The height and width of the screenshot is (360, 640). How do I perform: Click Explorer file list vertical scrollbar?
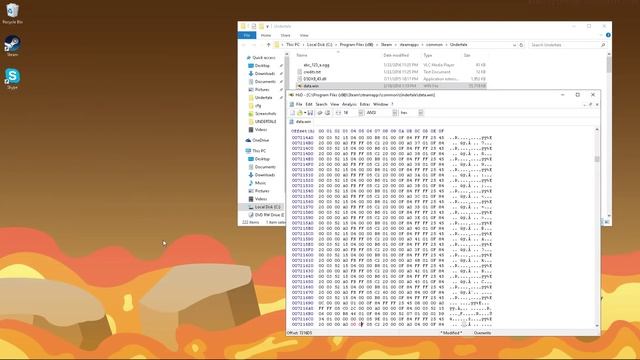pyautogui.click(x=609, y=65)
